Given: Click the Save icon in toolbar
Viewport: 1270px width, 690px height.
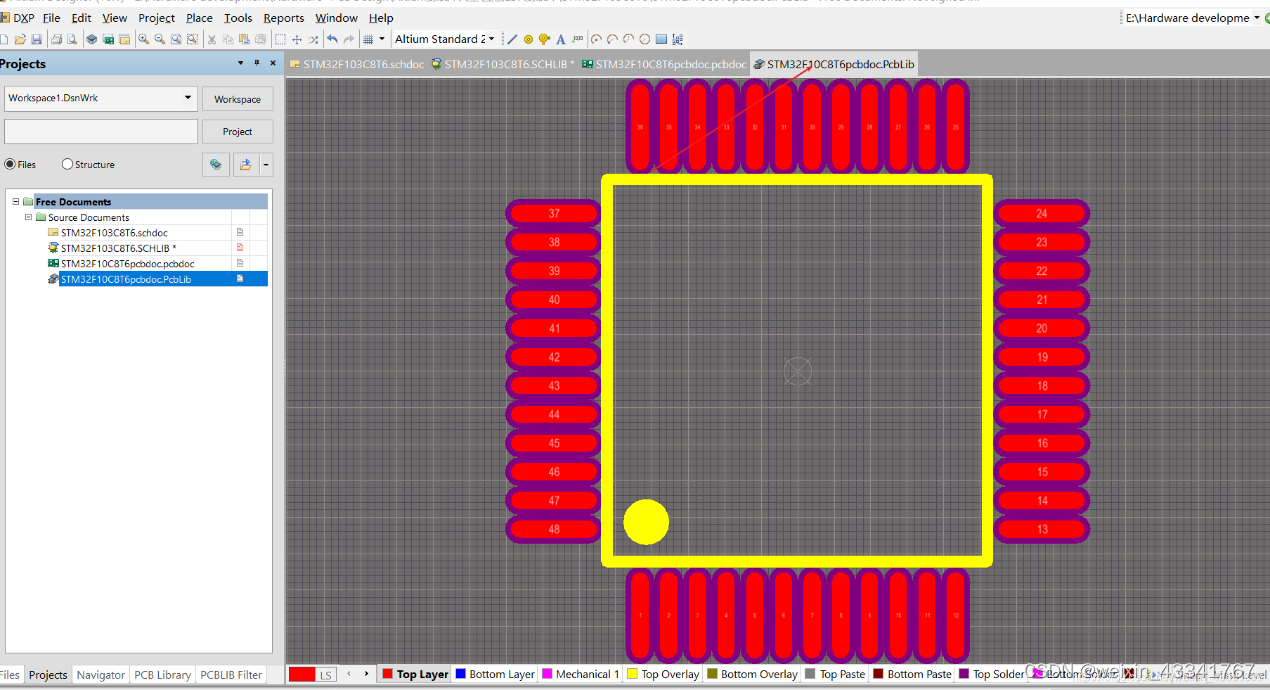Looking at the screenshot, I should click(x=36, y=39).
